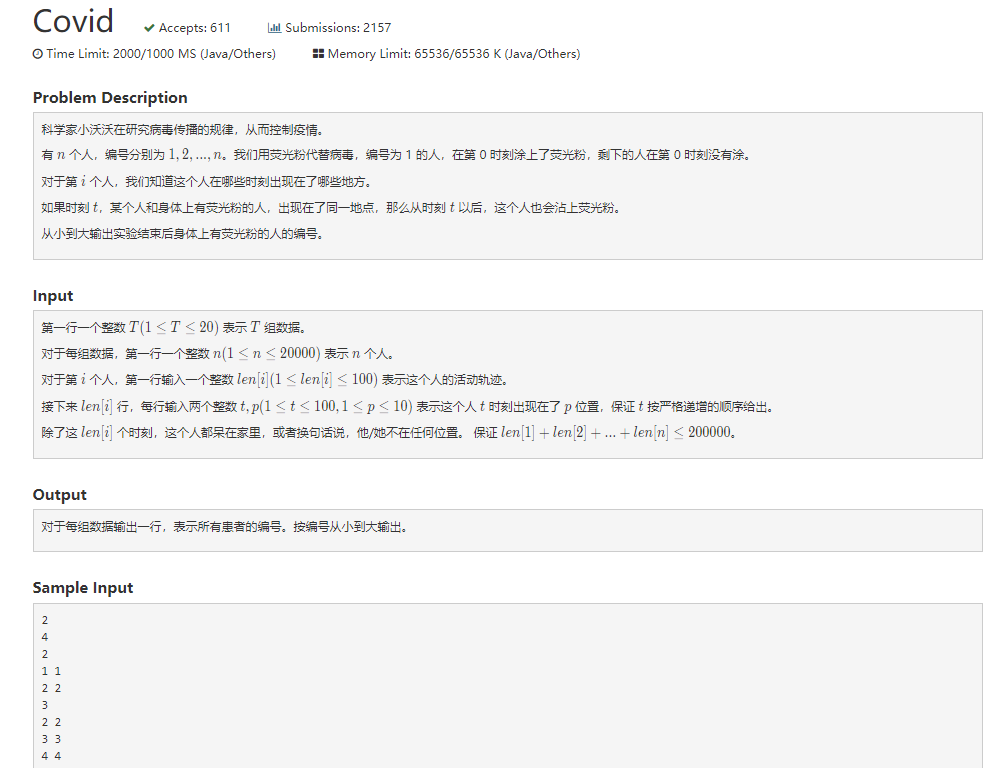The height and width of the screenshot is (768, 995).
Task: Click the Output section heading
Action: tap(60, 494)
